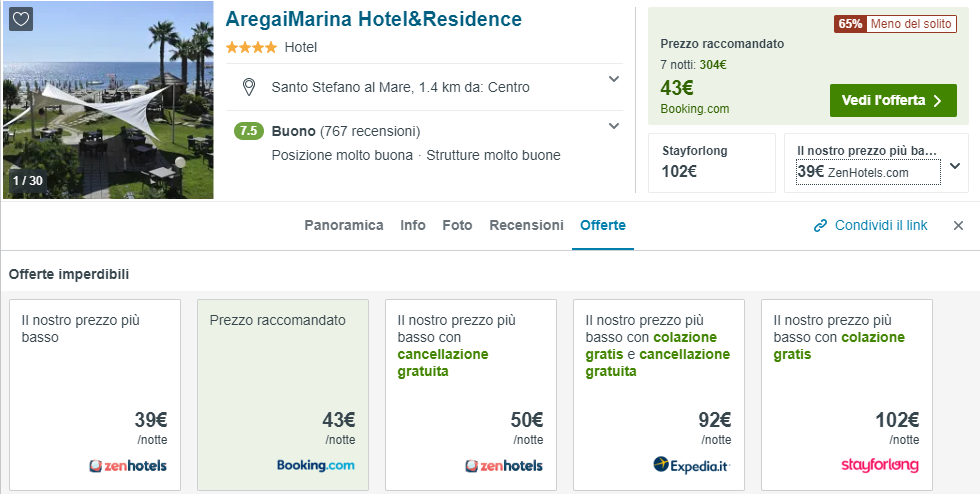The height and width of the screenshot is (494, 980).
Task: Select the Stayforlong 102€ price box
Action: 711,162
